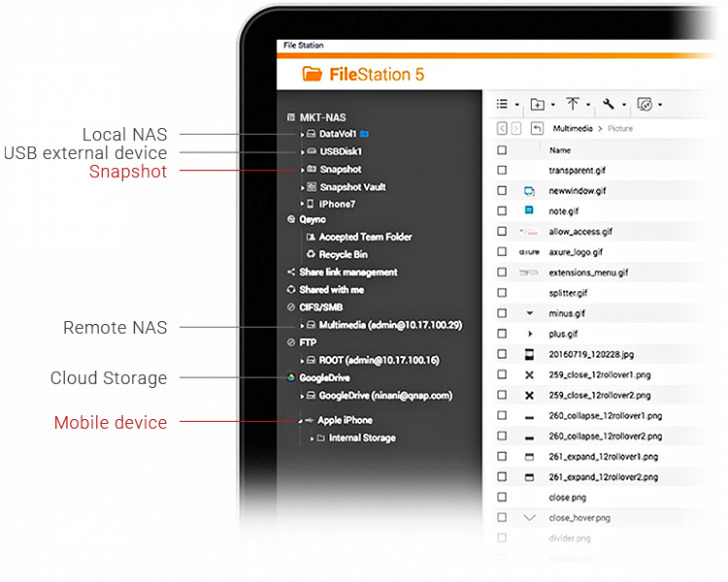Viewport: 728px width, 582px height.
Task: Click the create new folder icon
Action: tap(537, 104)
